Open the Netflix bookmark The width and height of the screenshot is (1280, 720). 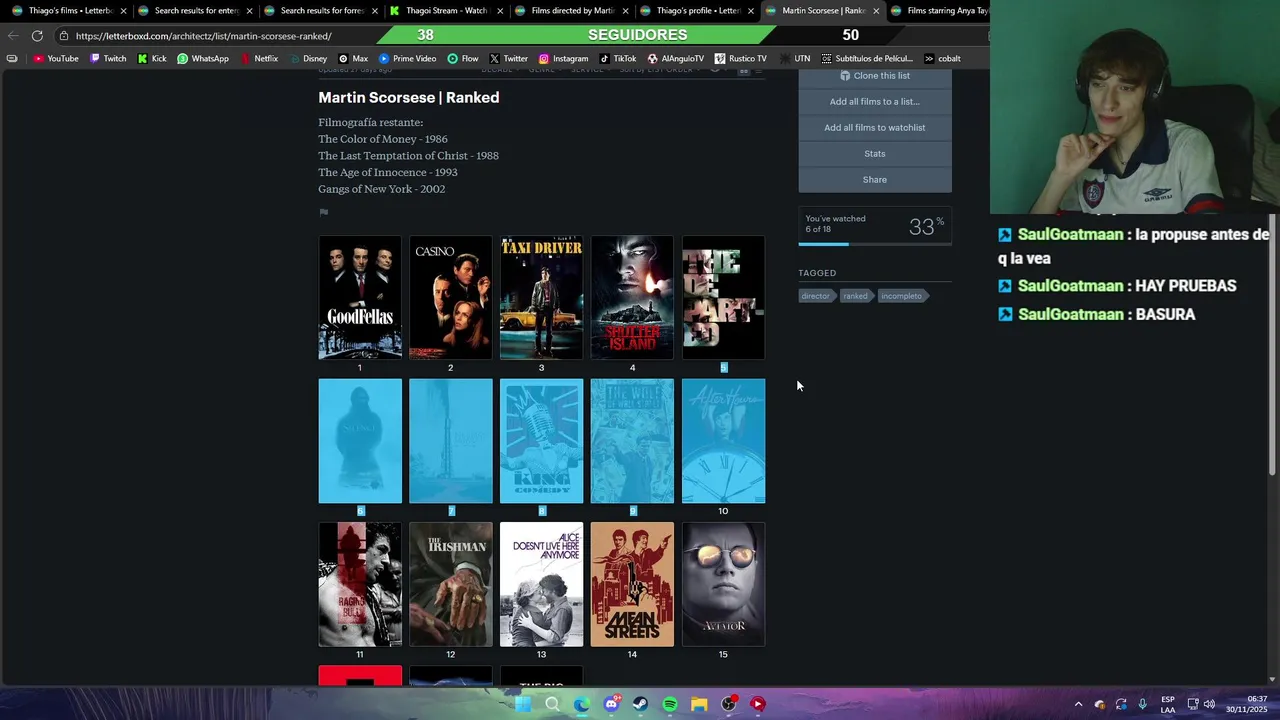point(259,58)
